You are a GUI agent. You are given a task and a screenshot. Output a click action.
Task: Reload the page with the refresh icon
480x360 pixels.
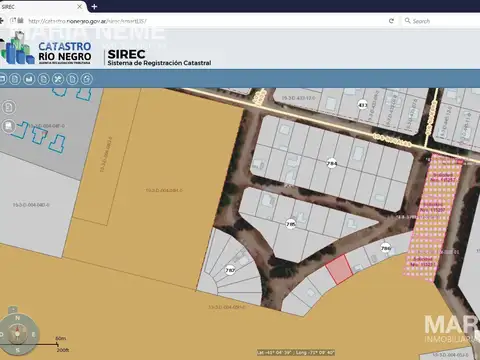pyautogui.click(x=391, y=21)
